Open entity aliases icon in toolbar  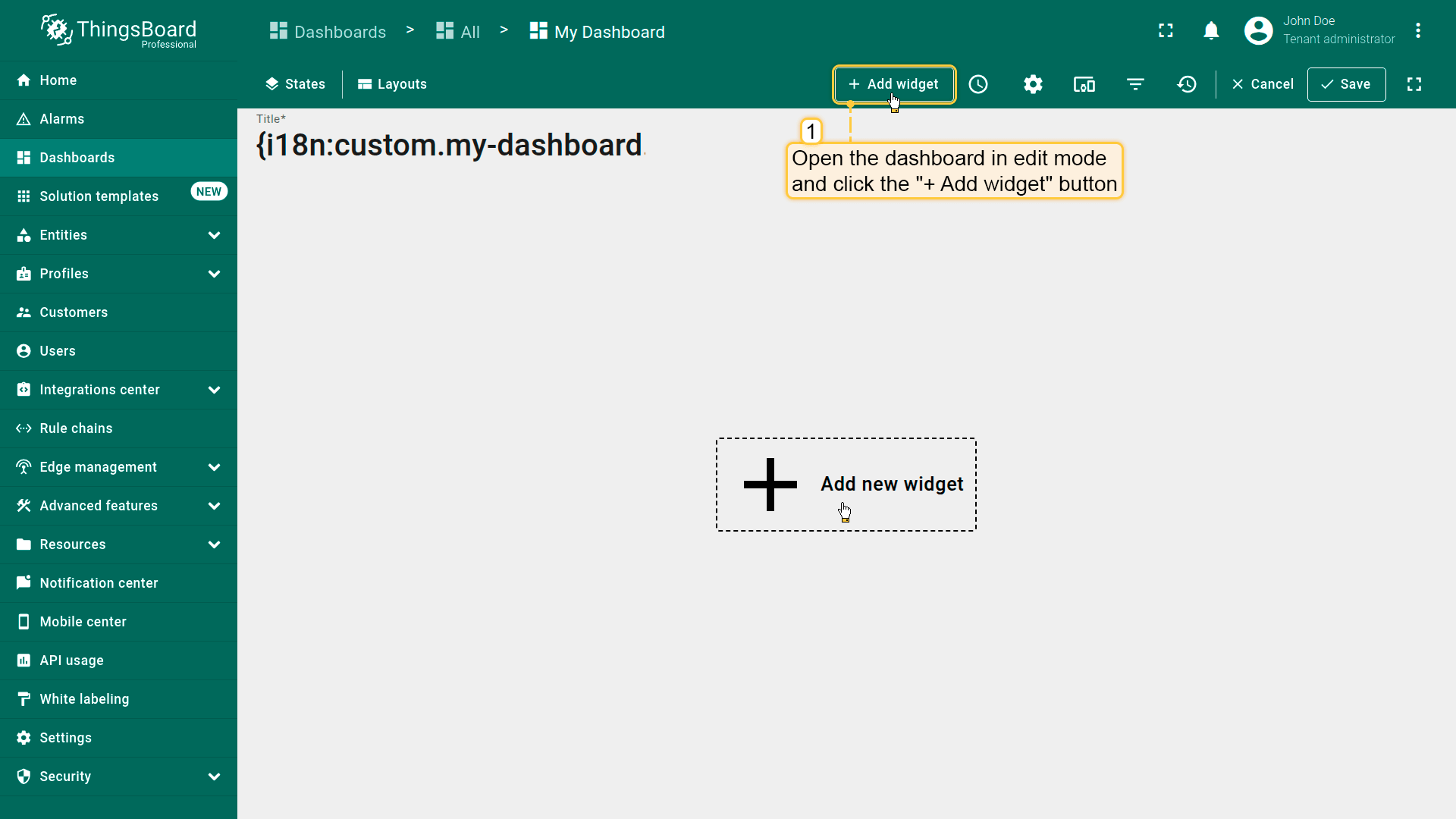pos(1084,84)
